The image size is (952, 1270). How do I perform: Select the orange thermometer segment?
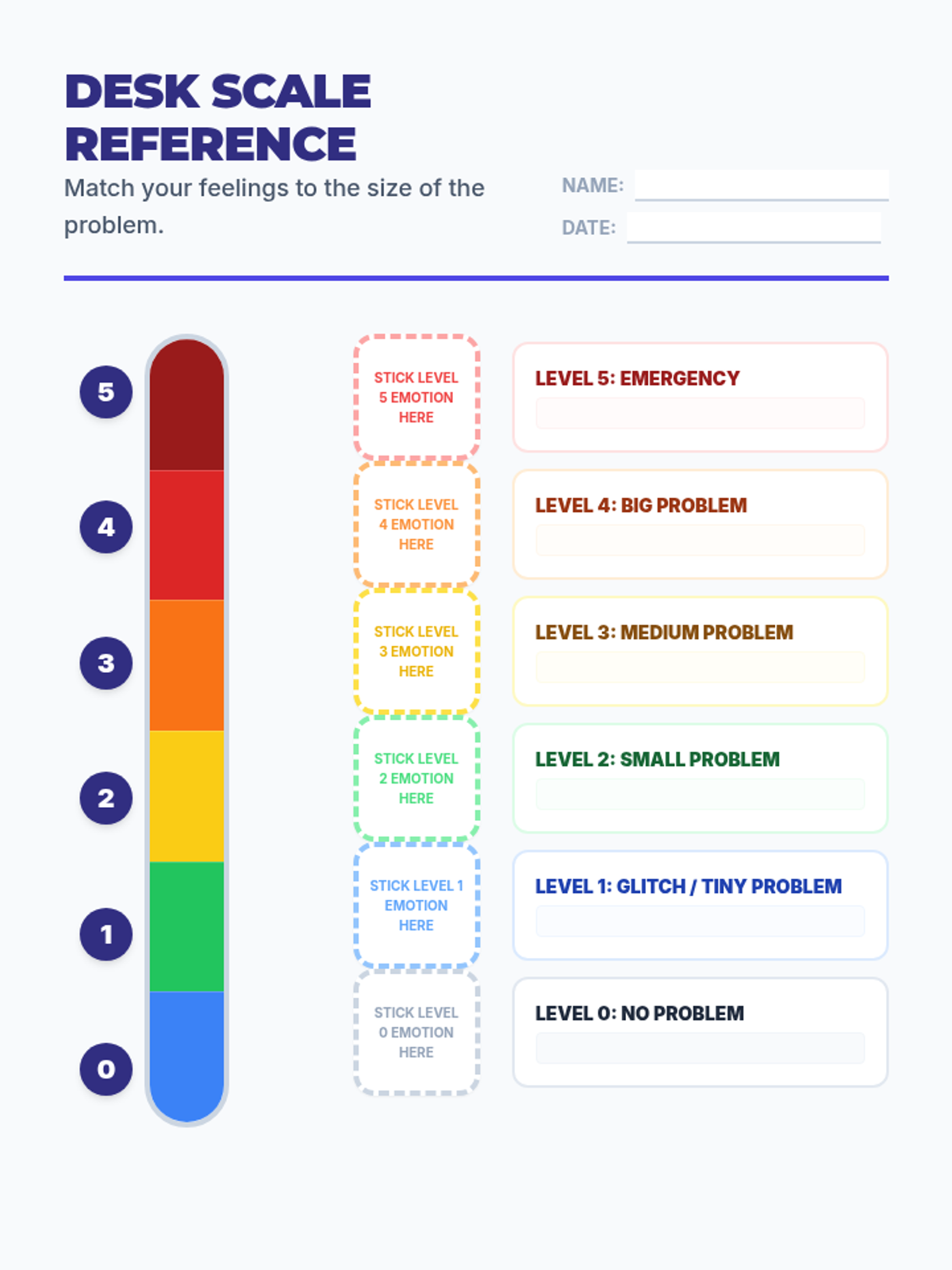186,665
